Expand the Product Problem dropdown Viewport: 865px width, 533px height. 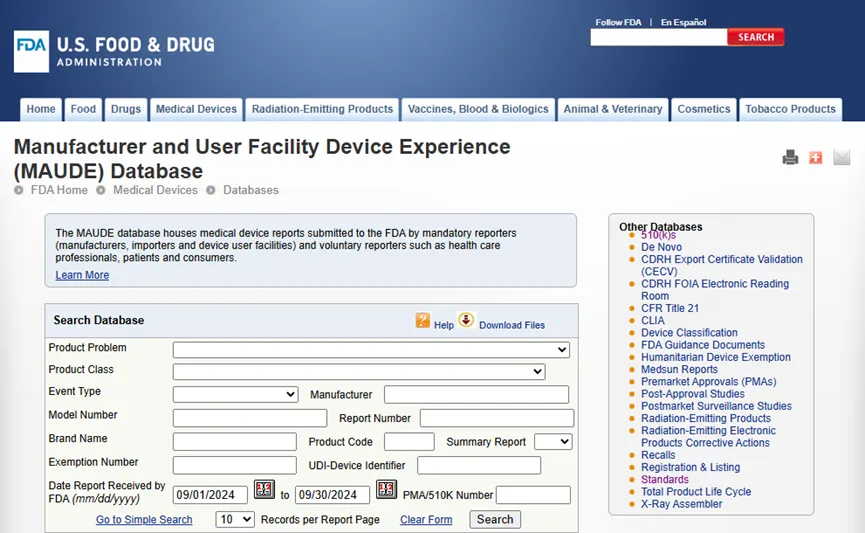371,350
